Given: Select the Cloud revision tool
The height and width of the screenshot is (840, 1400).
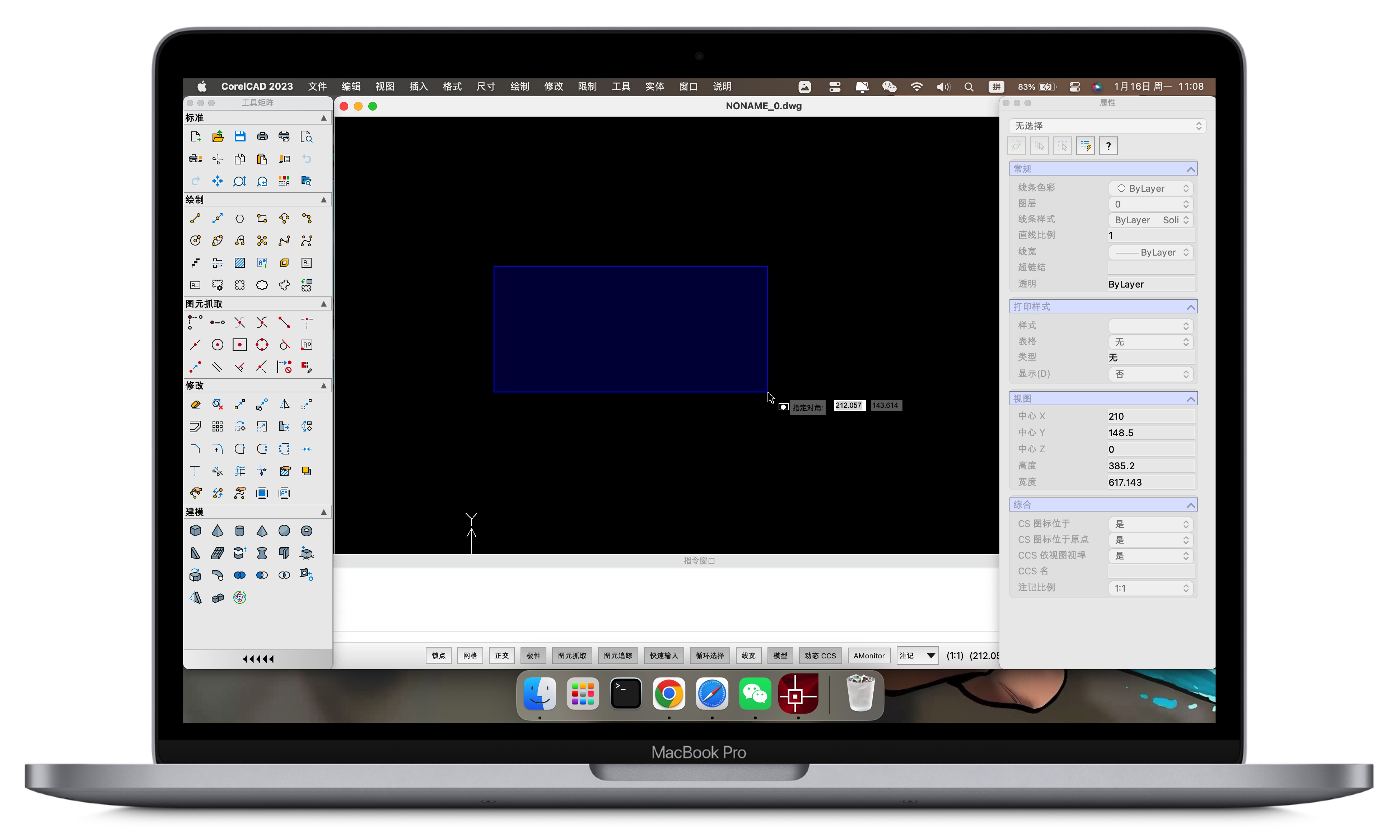Looking at the screenshot, I should pos(262,285).
